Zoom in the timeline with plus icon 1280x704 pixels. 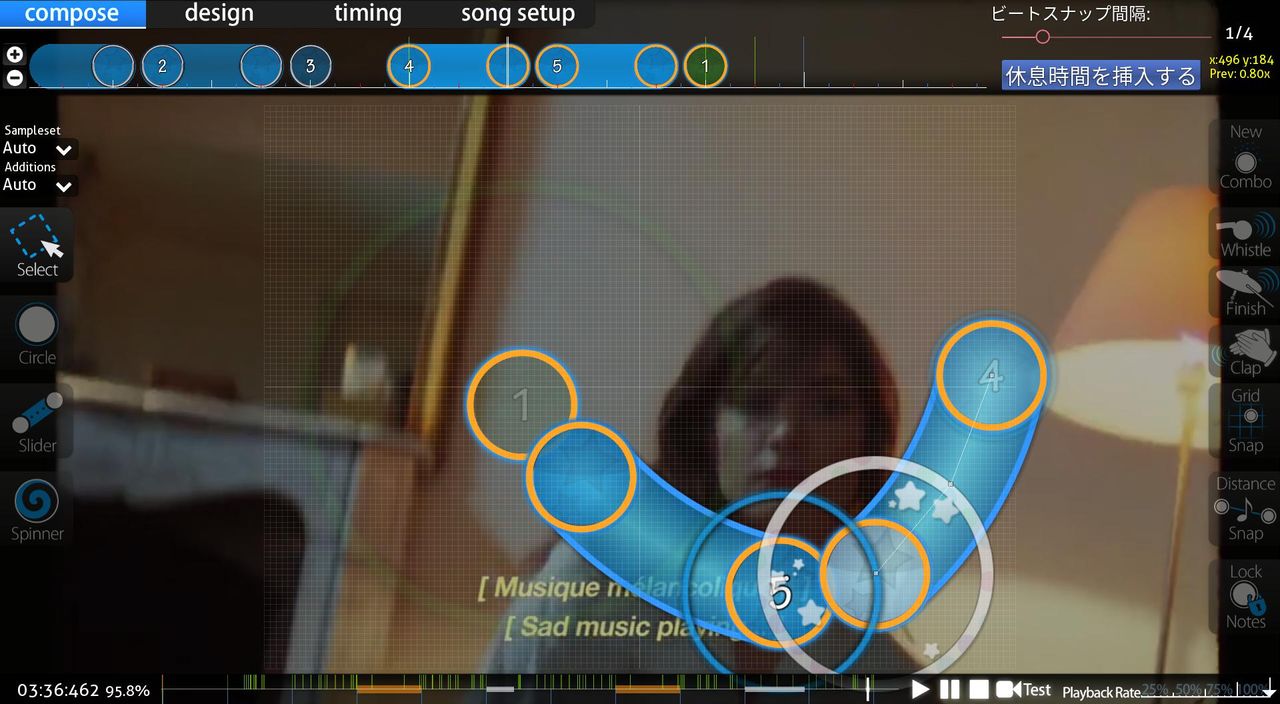pos(15,55)
